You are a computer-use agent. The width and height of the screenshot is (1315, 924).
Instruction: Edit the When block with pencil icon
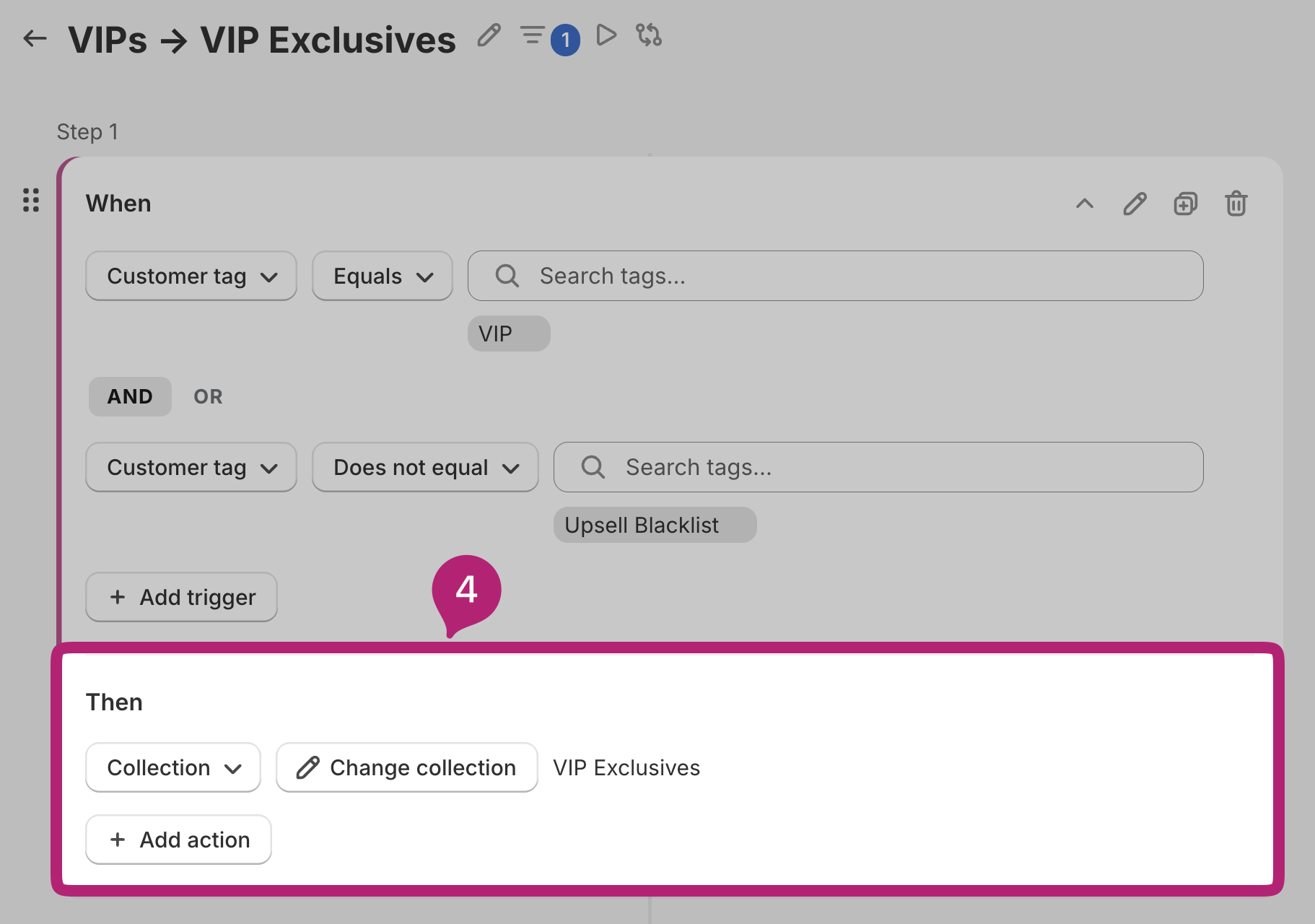pos(1135,204)
